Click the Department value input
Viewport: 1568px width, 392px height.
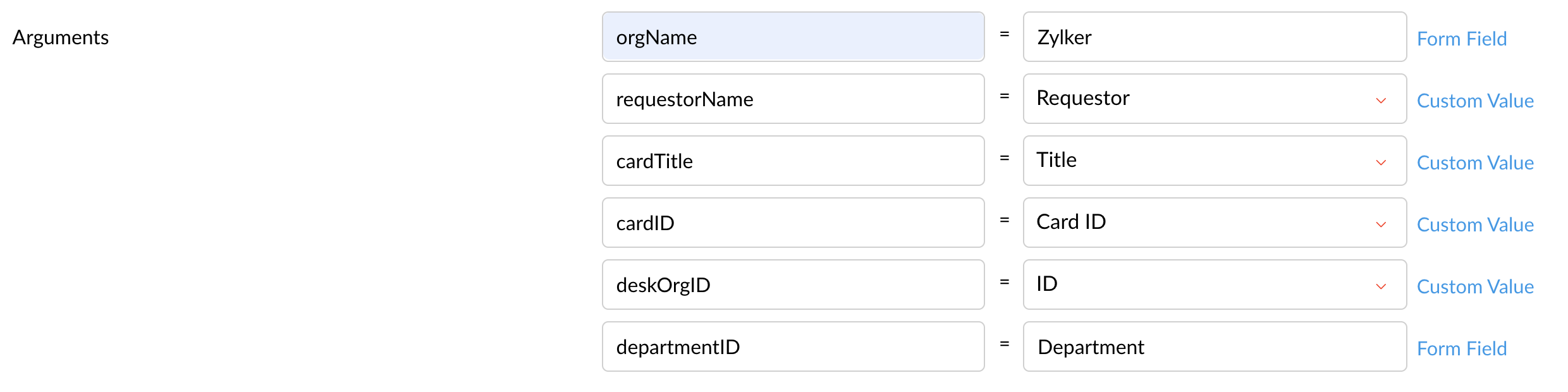1214,346
